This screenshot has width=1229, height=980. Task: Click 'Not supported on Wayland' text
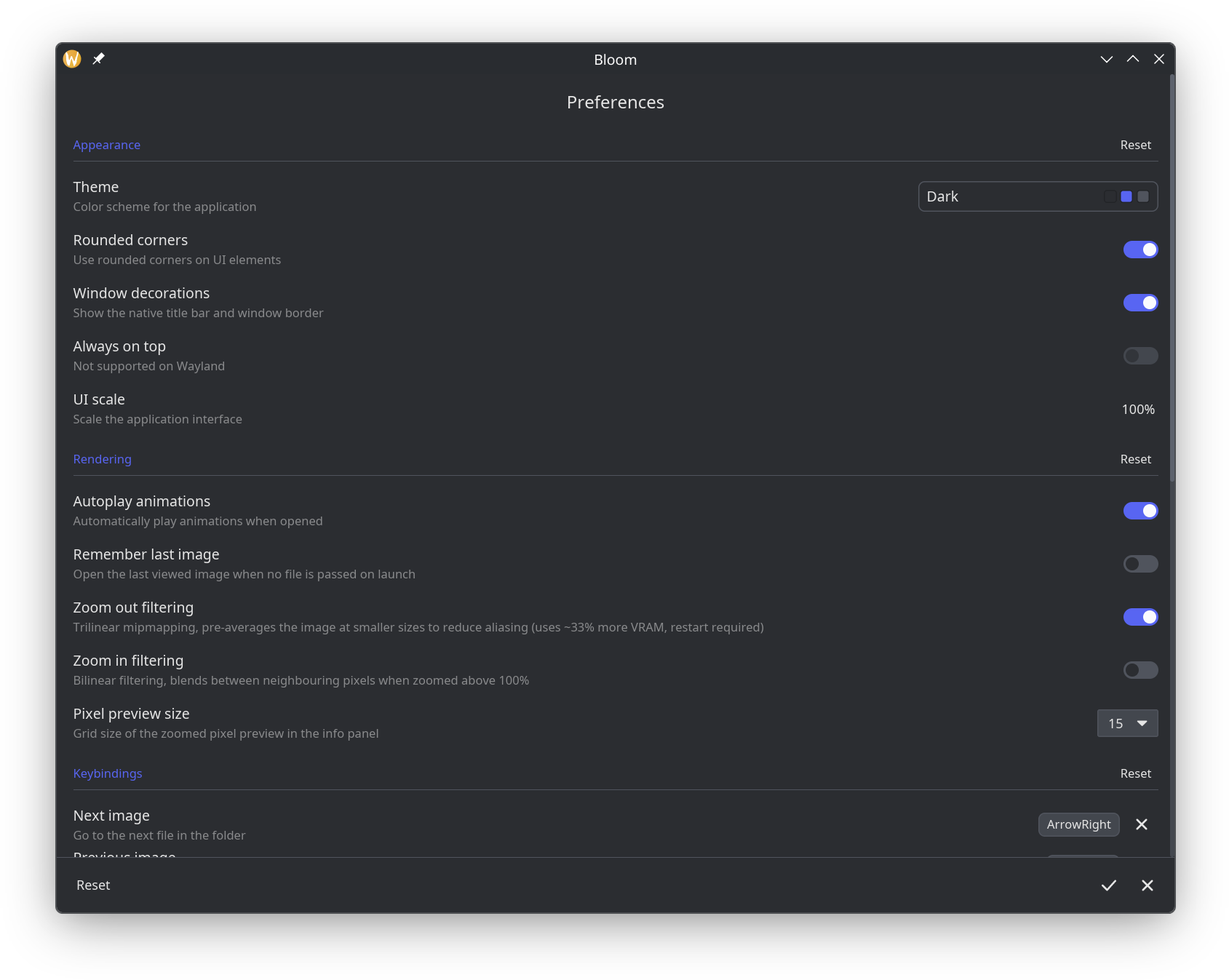149,366
